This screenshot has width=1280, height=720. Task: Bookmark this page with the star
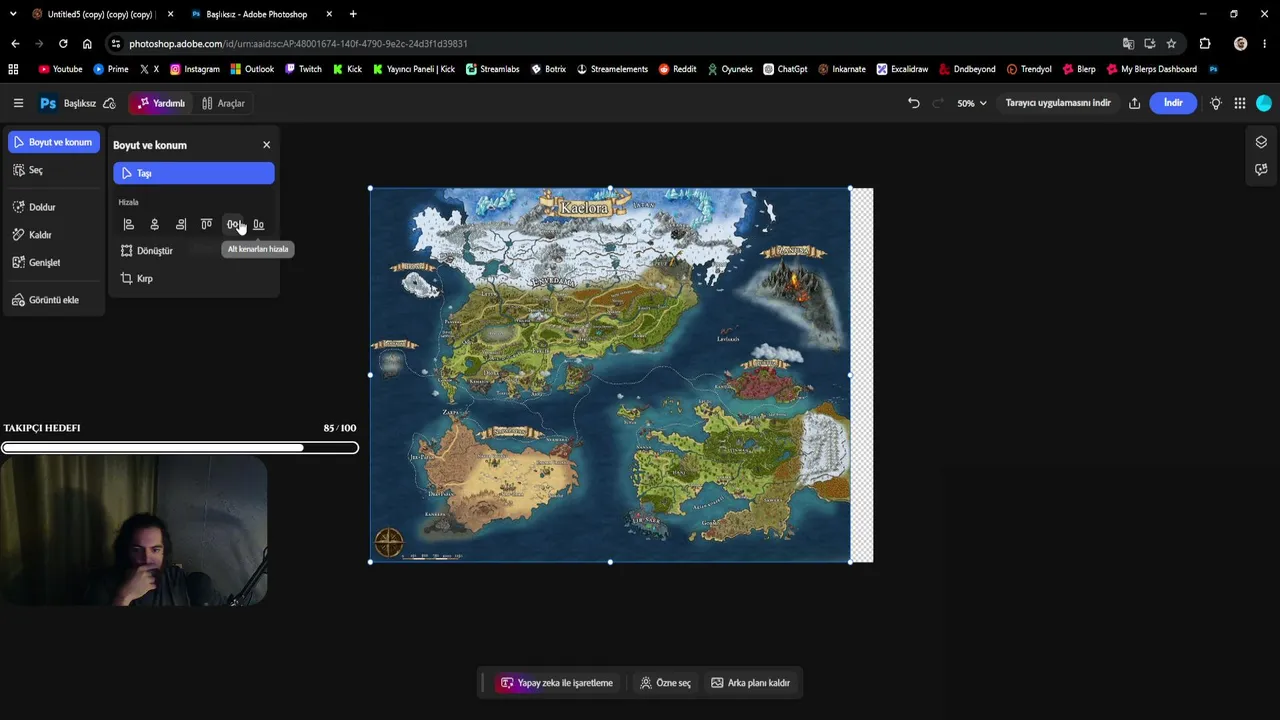point(1171,44)
